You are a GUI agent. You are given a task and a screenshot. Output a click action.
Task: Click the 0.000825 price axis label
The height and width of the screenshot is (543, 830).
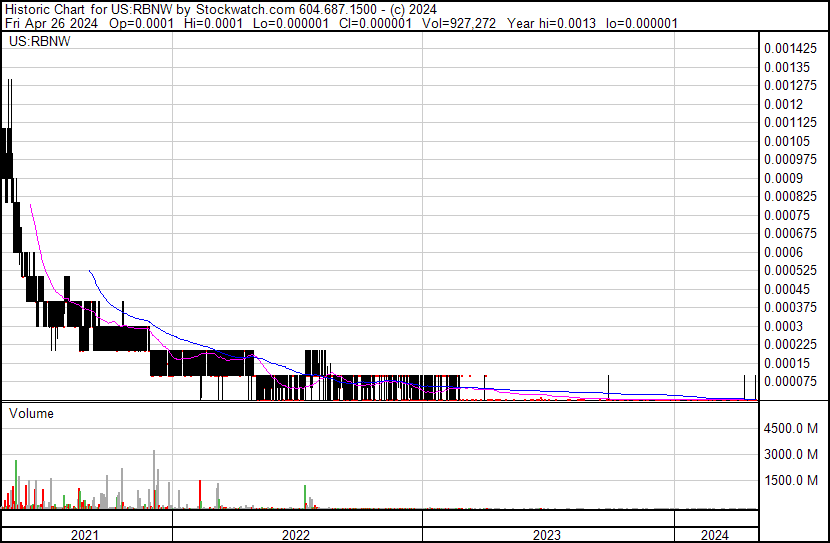(x=790, y=196)
